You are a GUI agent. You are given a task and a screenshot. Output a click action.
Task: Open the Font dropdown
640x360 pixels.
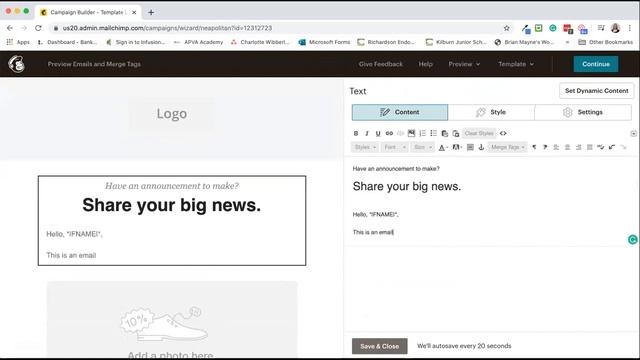pyautogui.click(x=394, y=147)
